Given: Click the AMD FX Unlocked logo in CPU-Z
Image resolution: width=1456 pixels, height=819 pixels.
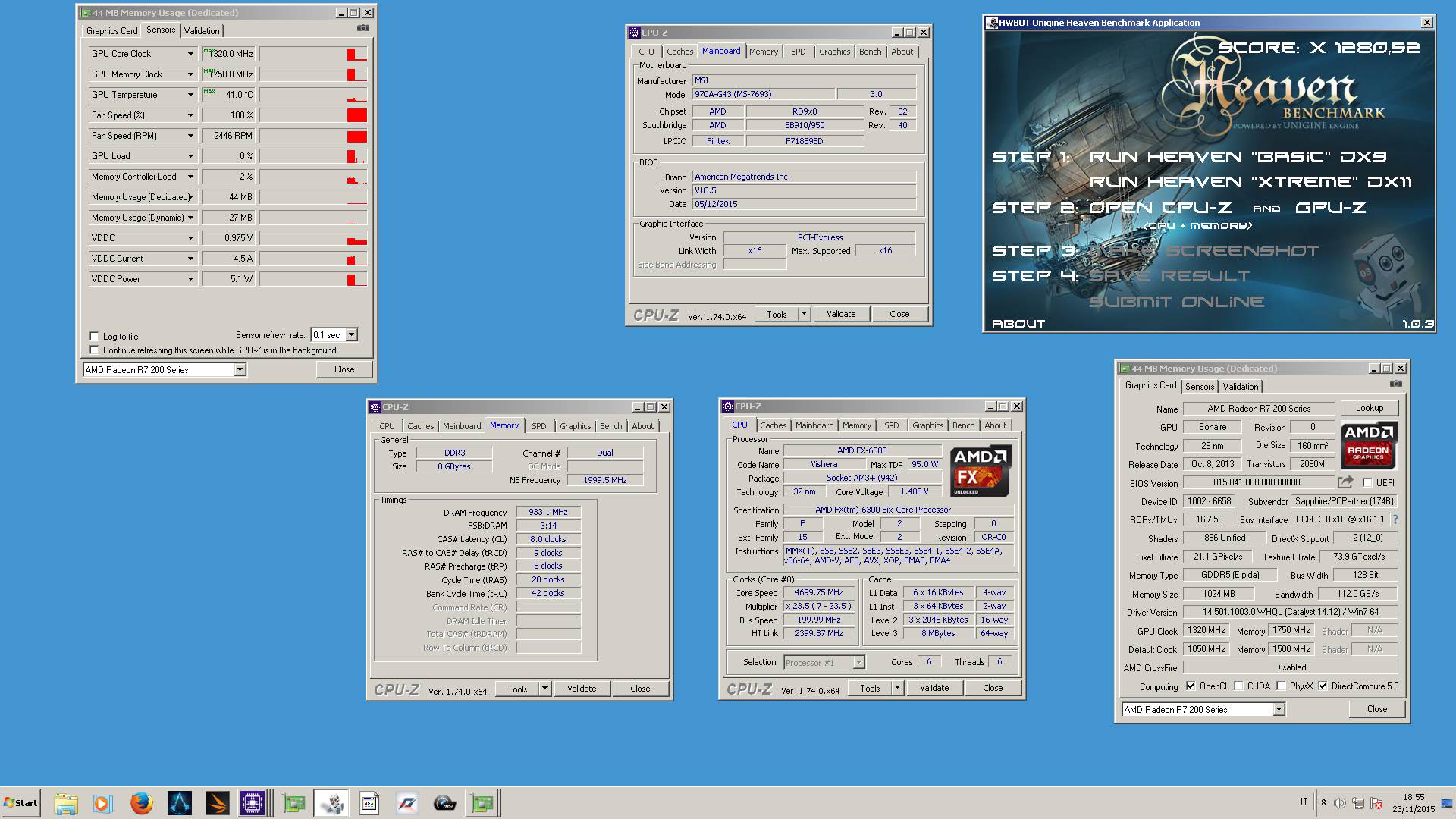Looking at the screenshot, I should pos(981,471).
